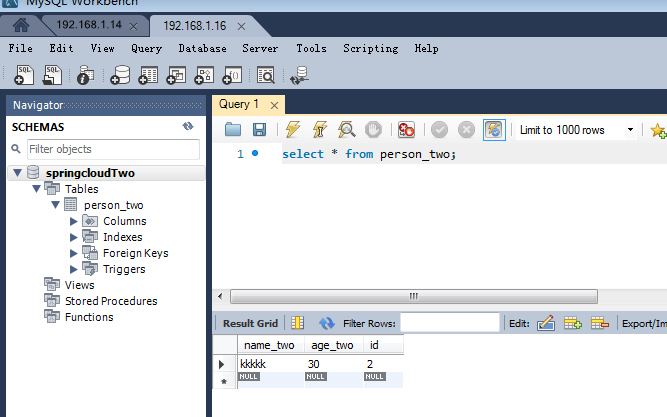Expand the Indexes node

click(74, 237)
